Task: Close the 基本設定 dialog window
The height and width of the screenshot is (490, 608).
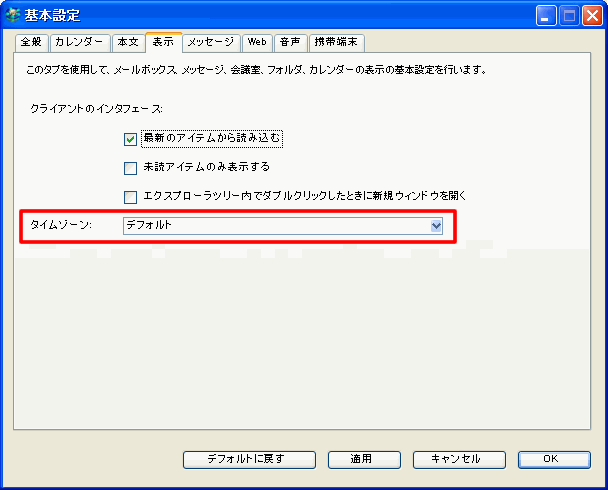Action: (592, 15)
